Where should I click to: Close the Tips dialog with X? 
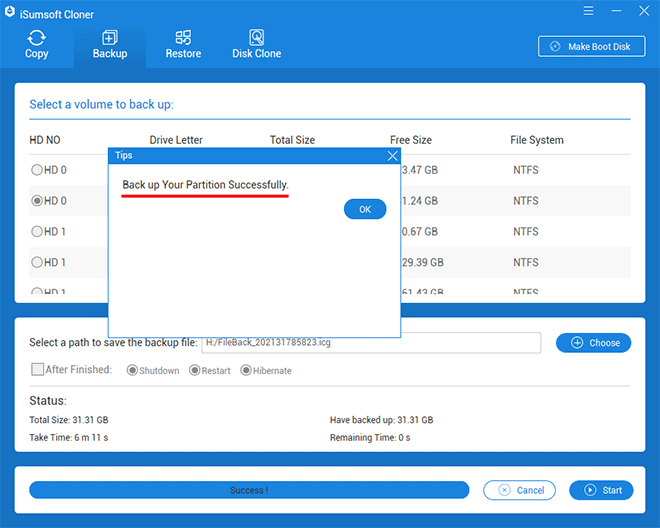click(392, 155)
